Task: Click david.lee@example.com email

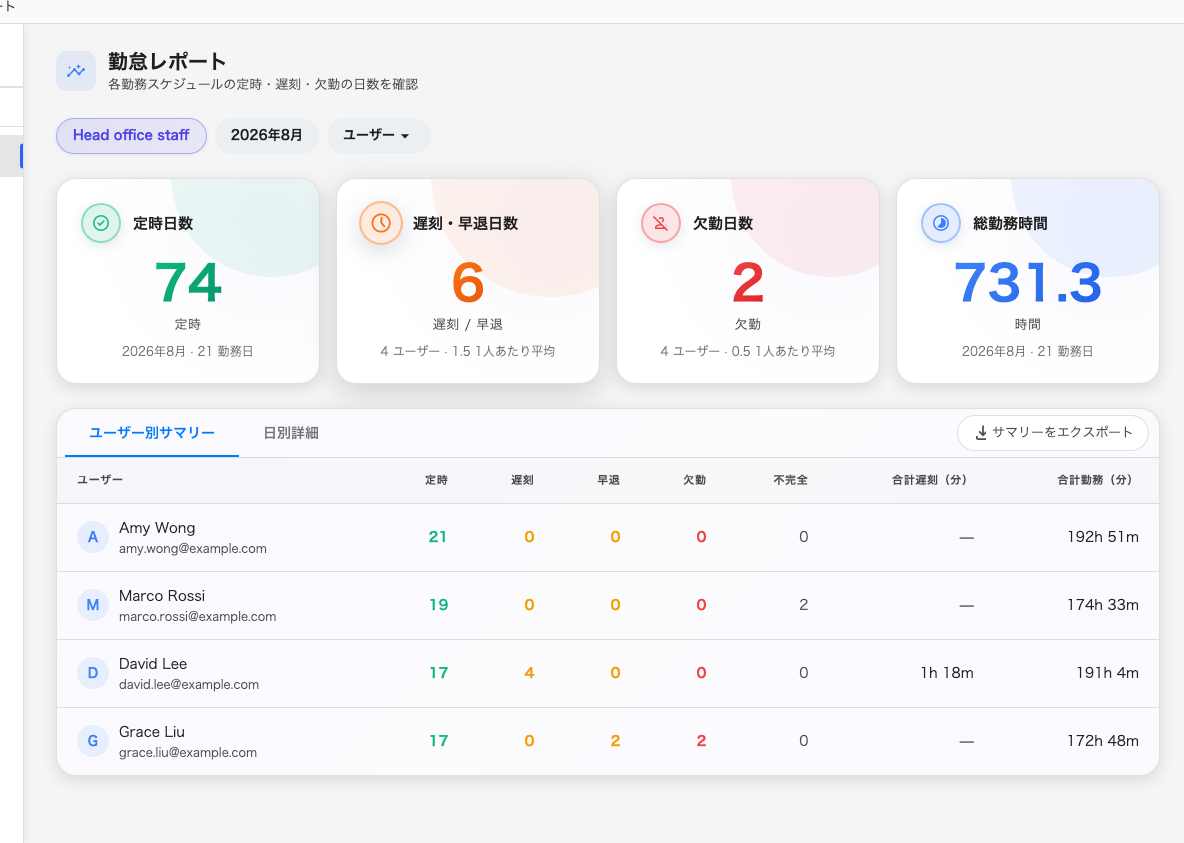Action: tap(189, 684)
